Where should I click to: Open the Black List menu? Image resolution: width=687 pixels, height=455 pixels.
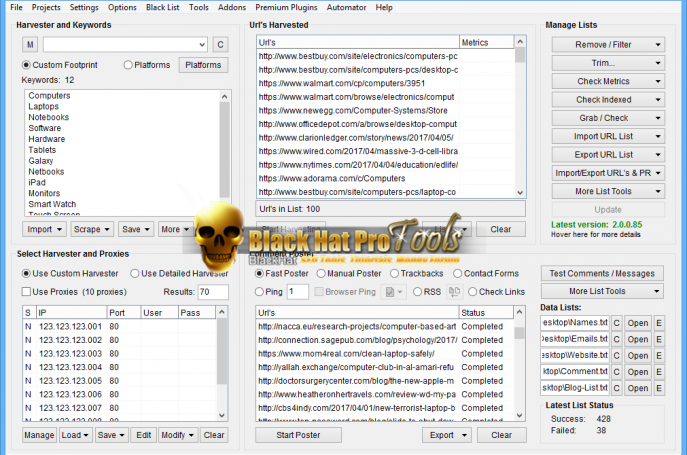[163, 7]
